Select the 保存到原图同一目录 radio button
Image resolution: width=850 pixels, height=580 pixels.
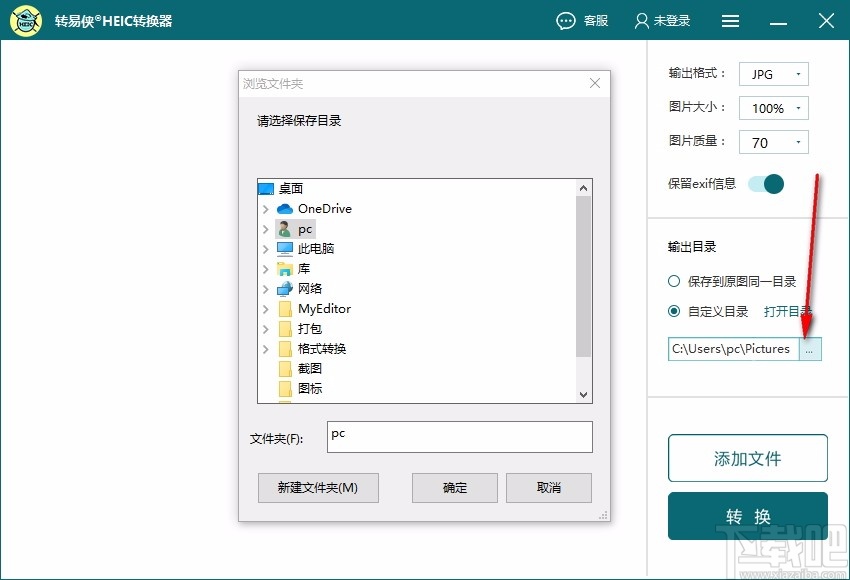[674, 281]
